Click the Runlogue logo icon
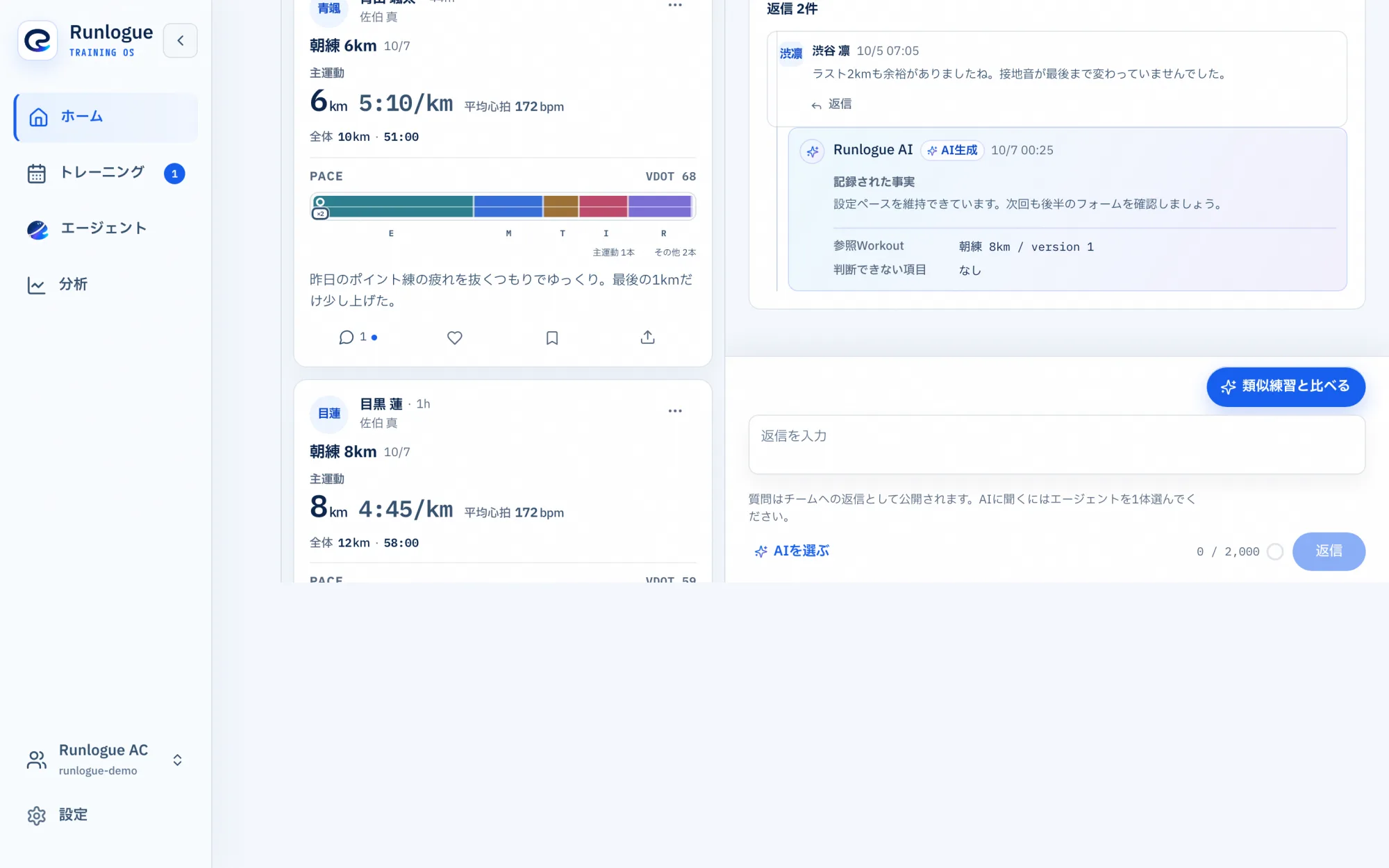The image size is (1389, 868). point(38,40)
